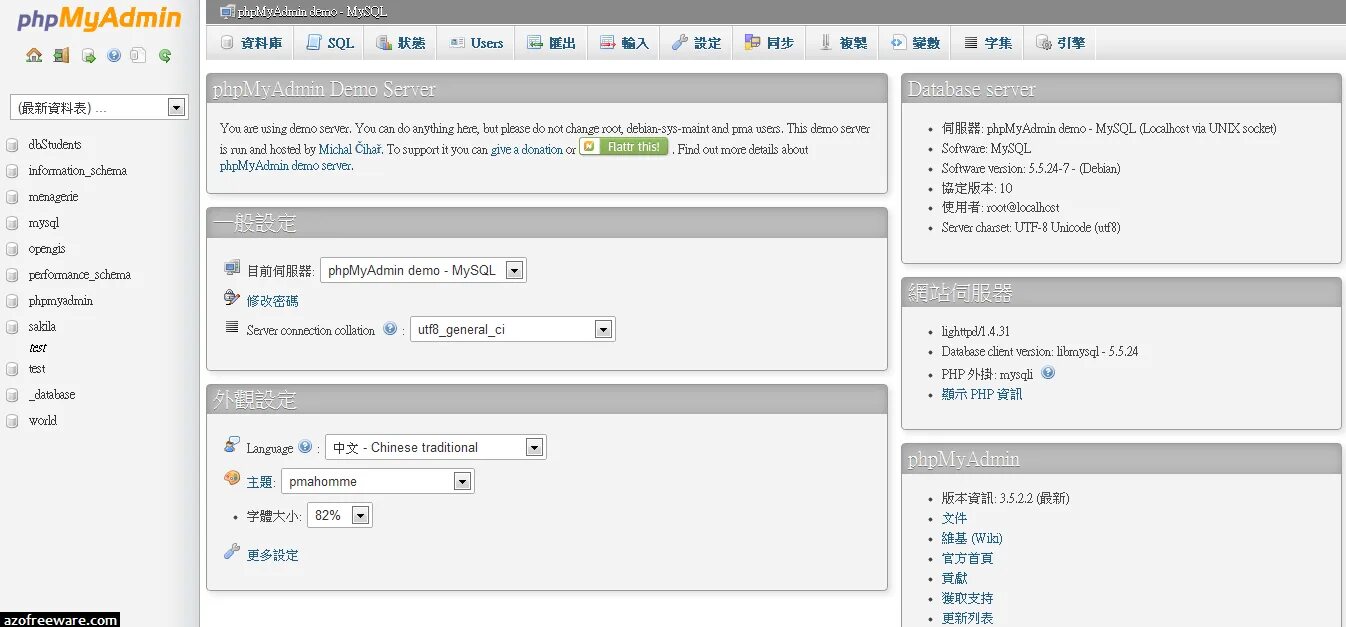Open help icon next to Server connection collation
The width and height of the screenshot is (1346, 627).
[390, 328]
